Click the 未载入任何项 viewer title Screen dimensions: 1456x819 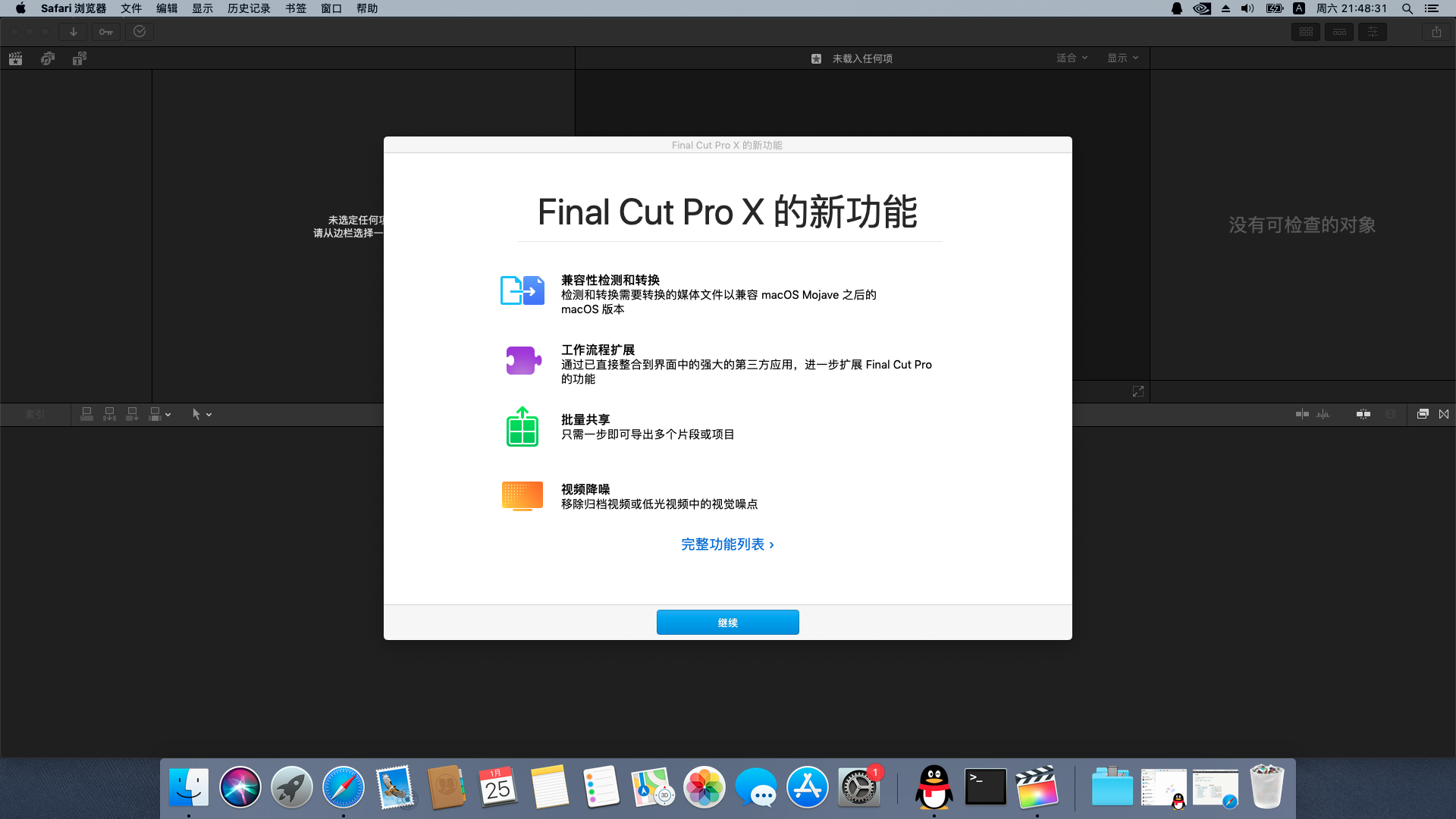[x=862, y=58]
